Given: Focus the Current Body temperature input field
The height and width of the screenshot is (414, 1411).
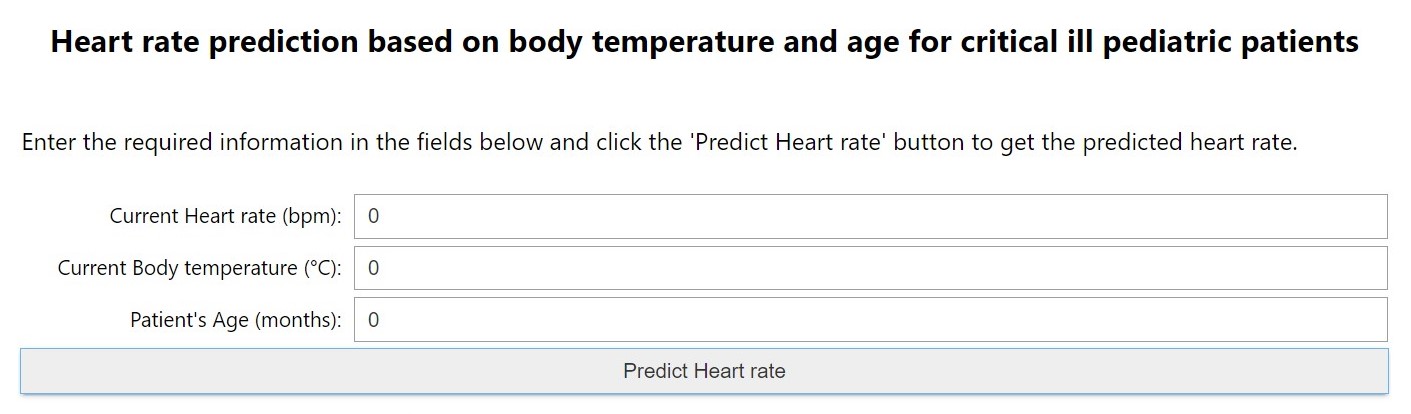Looking at the screenshot, I should (x=870, y=268).
